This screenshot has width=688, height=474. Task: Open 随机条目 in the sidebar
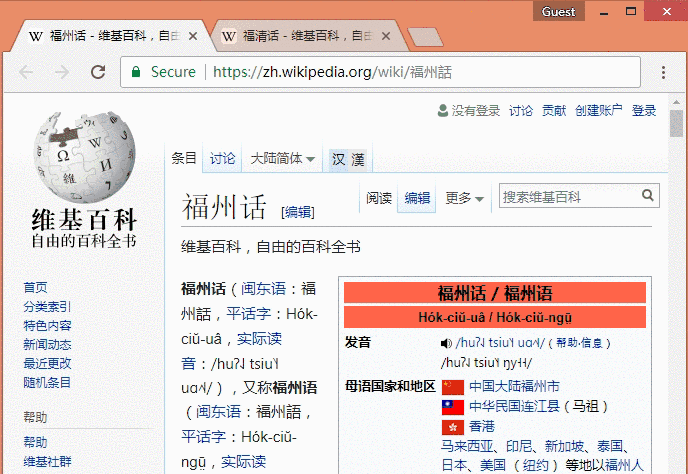(x=47, y=382)
